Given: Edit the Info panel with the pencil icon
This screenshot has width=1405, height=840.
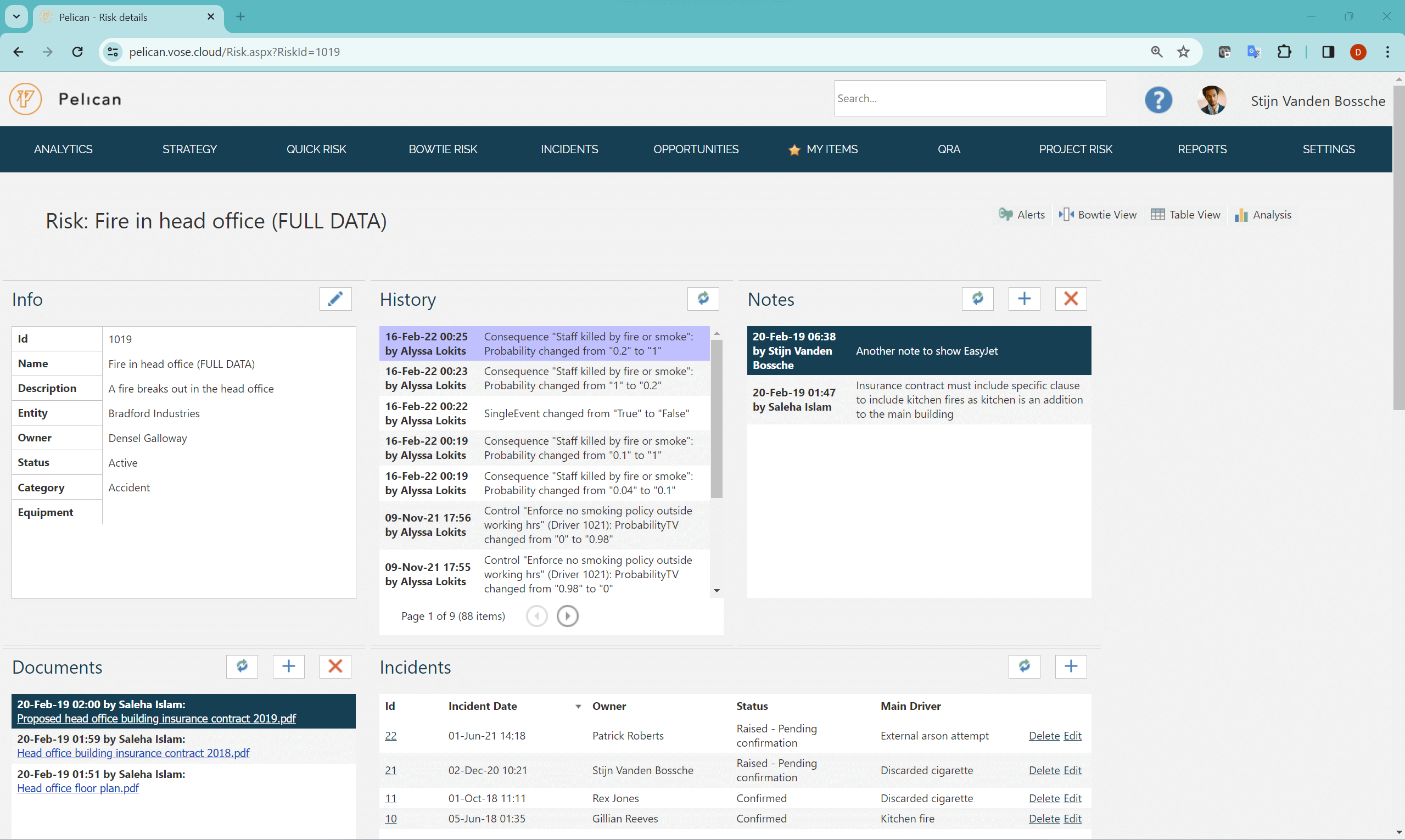Looking at the screenshot, I should point(335,299).
